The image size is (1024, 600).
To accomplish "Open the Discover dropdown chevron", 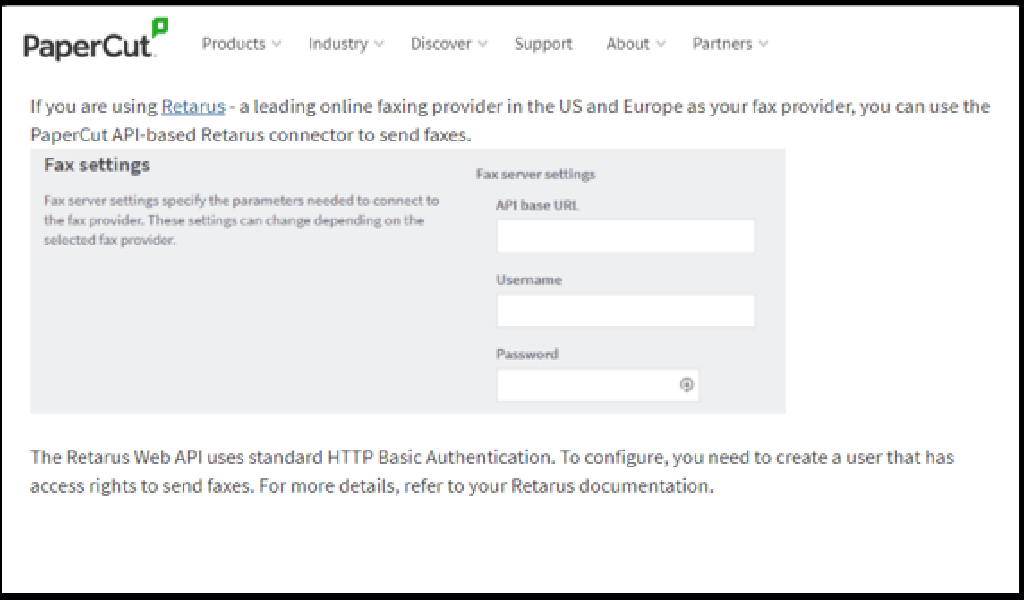I will (484, 44).
